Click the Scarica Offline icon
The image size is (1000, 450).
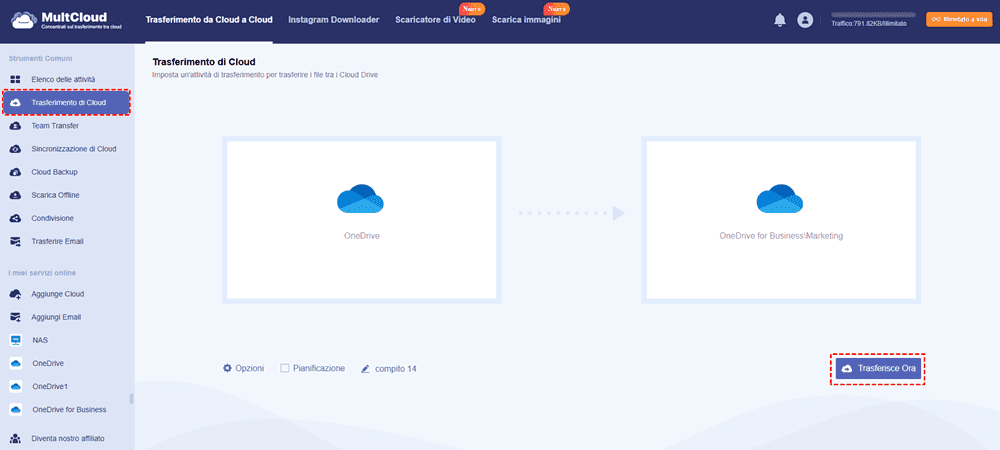click(x=16, y=195)
